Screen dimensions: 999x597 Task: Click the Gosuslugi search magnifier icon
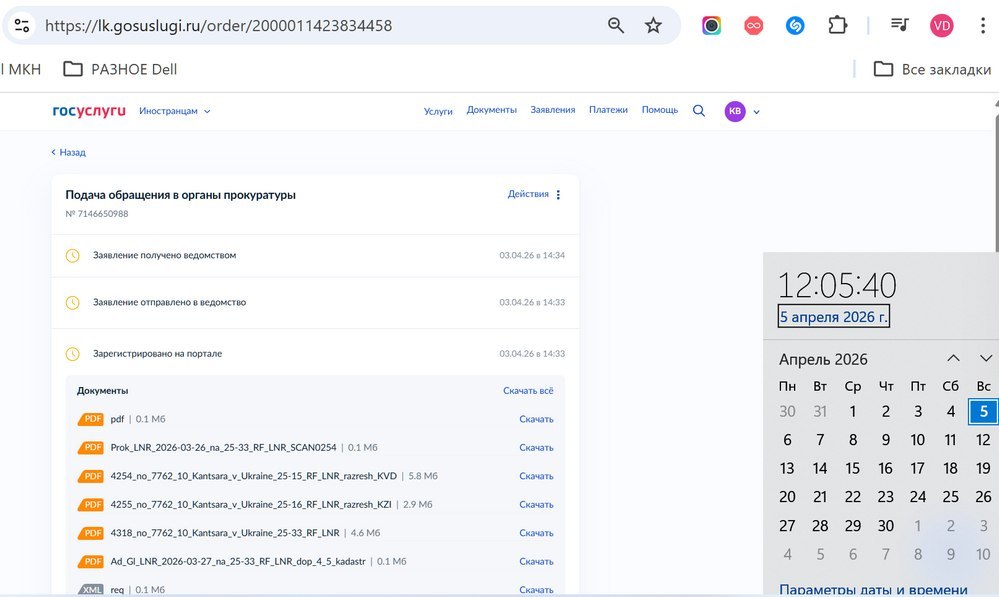pyautogui.click(x=699, y=111)
